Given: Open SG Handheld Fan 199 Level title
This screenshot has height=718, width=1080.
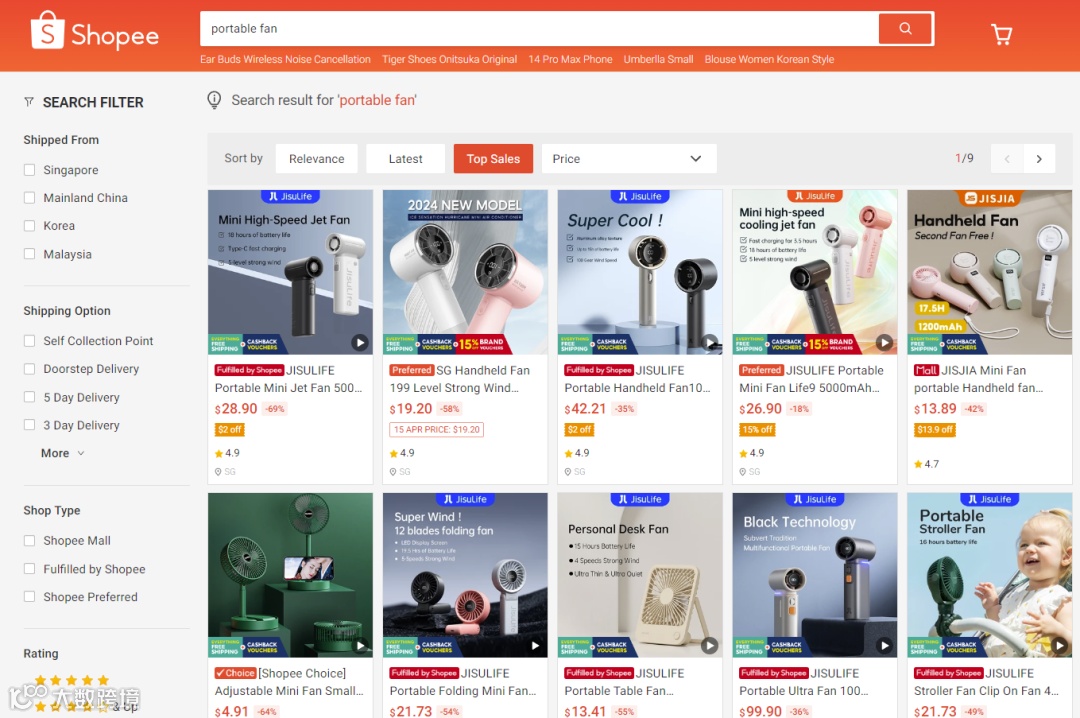Looking at the screenshot, I should (459, 379).
